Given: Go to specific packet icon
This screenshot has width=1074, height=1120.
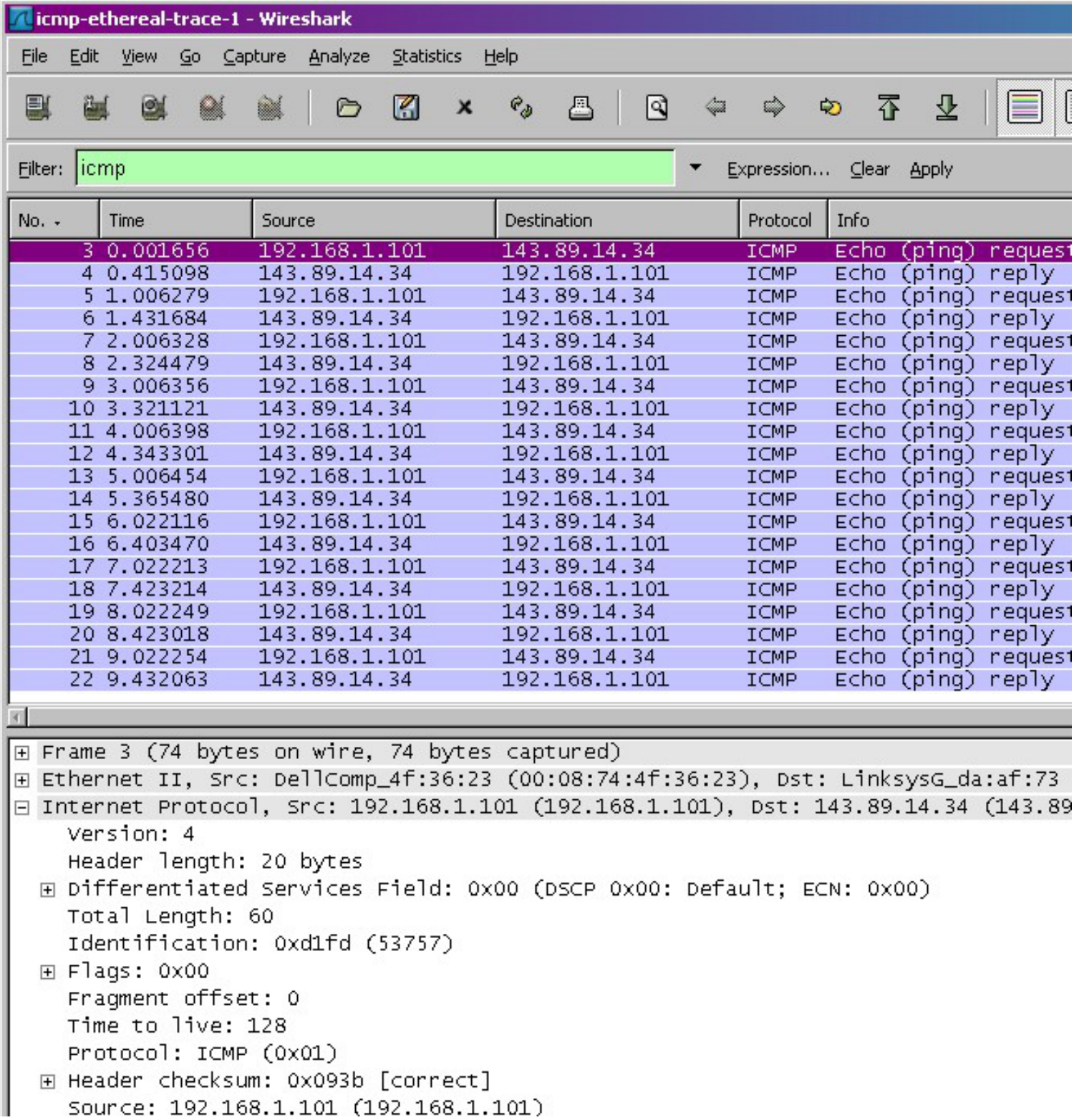Looking at the screenshot, I should point(831,108).
